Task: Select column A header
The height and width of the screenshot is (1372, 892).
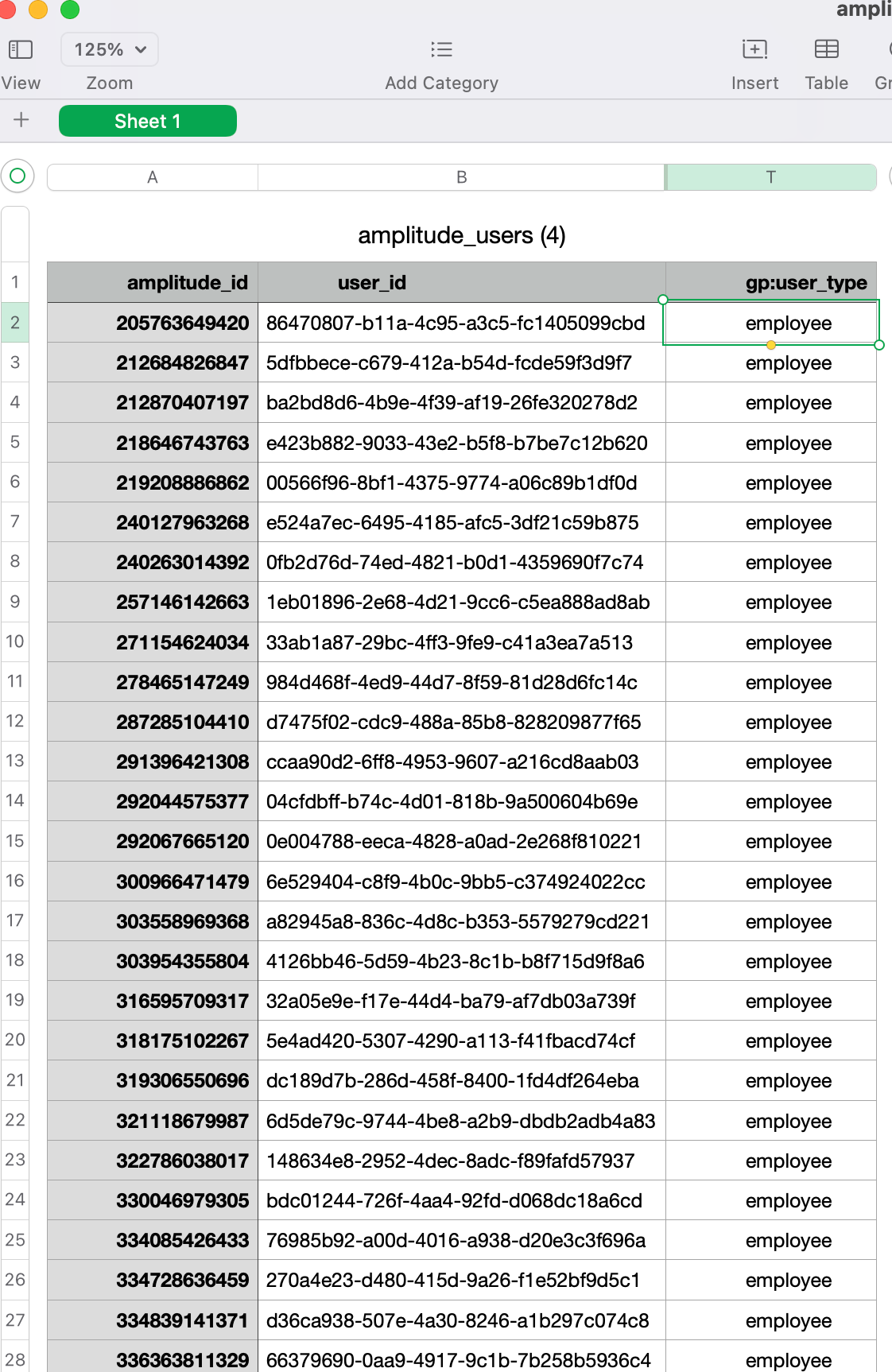Action: click(153, 177)
